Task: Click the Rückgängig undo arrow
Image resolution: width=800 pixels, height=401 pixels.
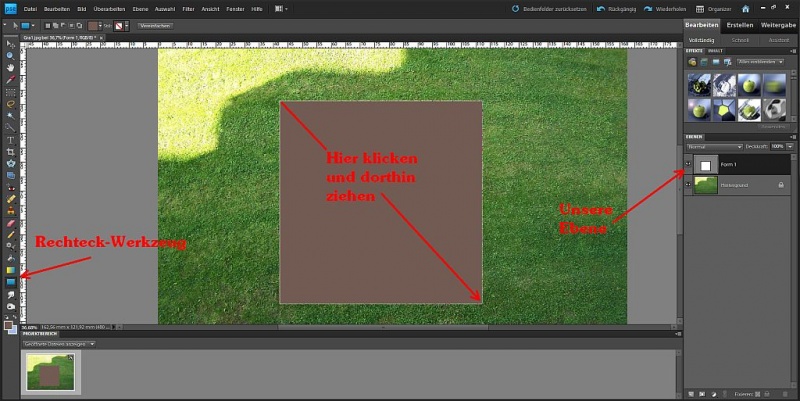Action: coord(599,8)
